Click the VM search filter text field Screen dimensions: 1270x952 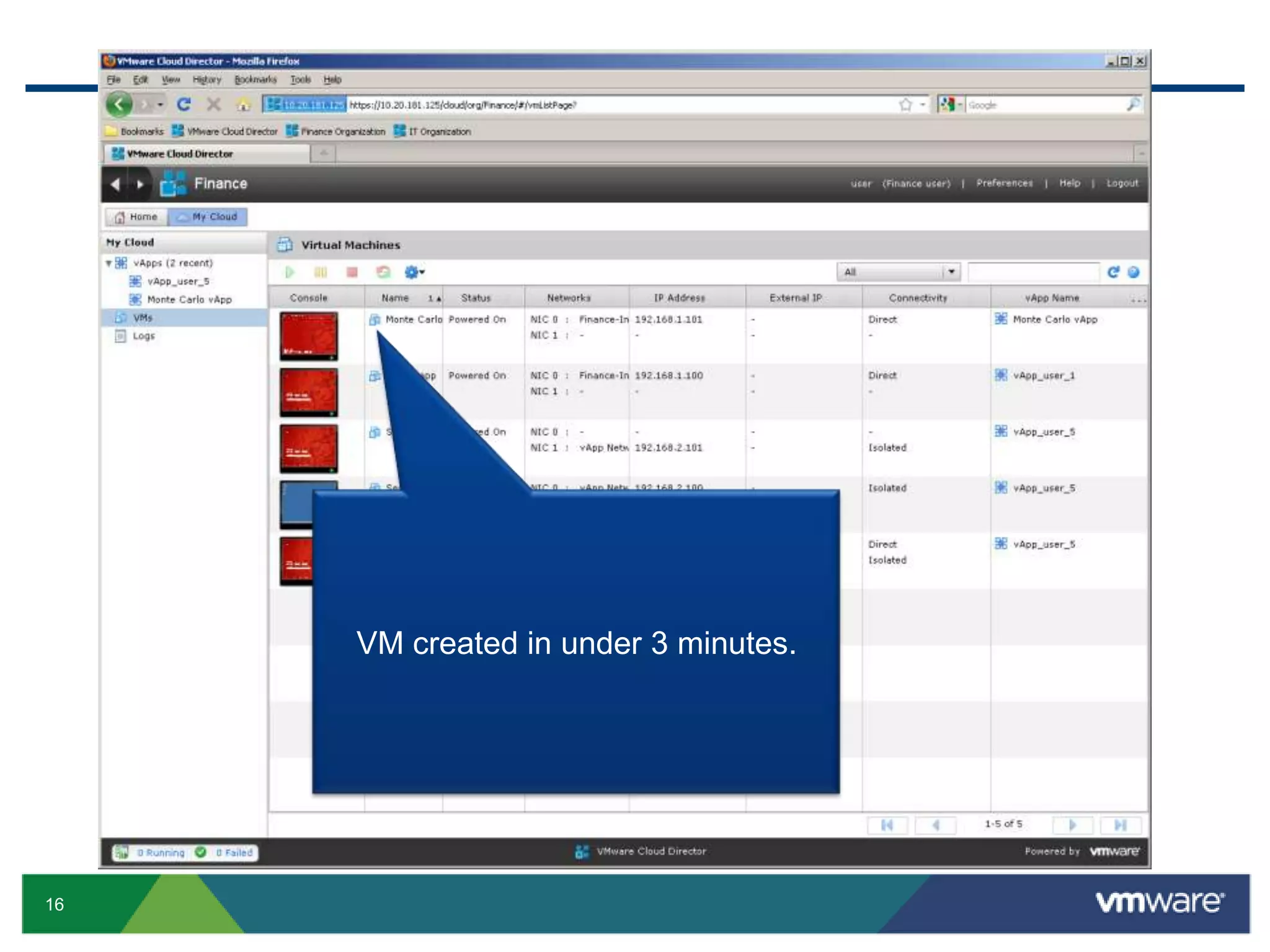1032,272
